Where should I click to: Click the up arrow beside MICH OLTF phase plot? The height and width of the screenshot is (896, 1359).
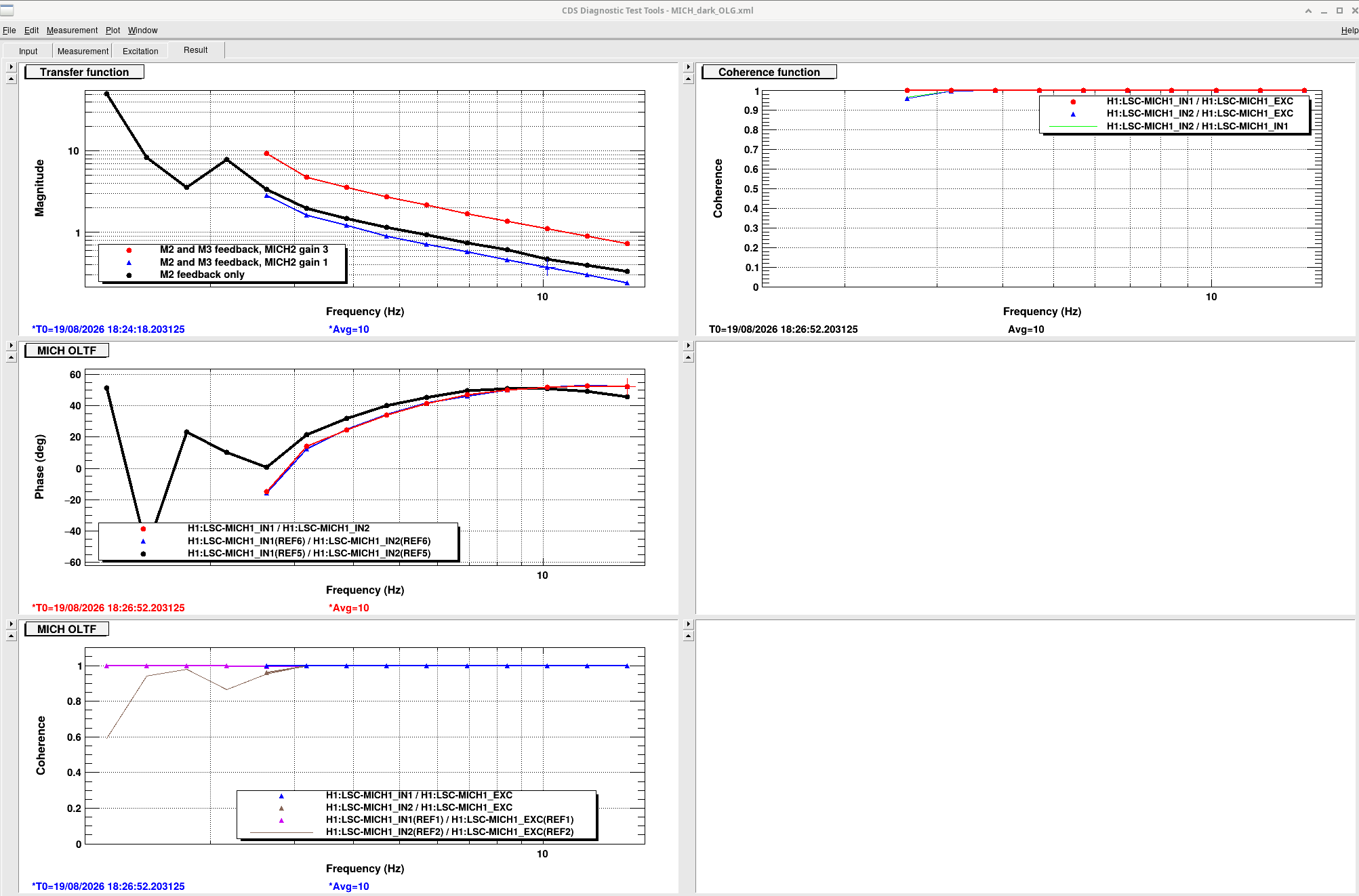click(11, 358)
